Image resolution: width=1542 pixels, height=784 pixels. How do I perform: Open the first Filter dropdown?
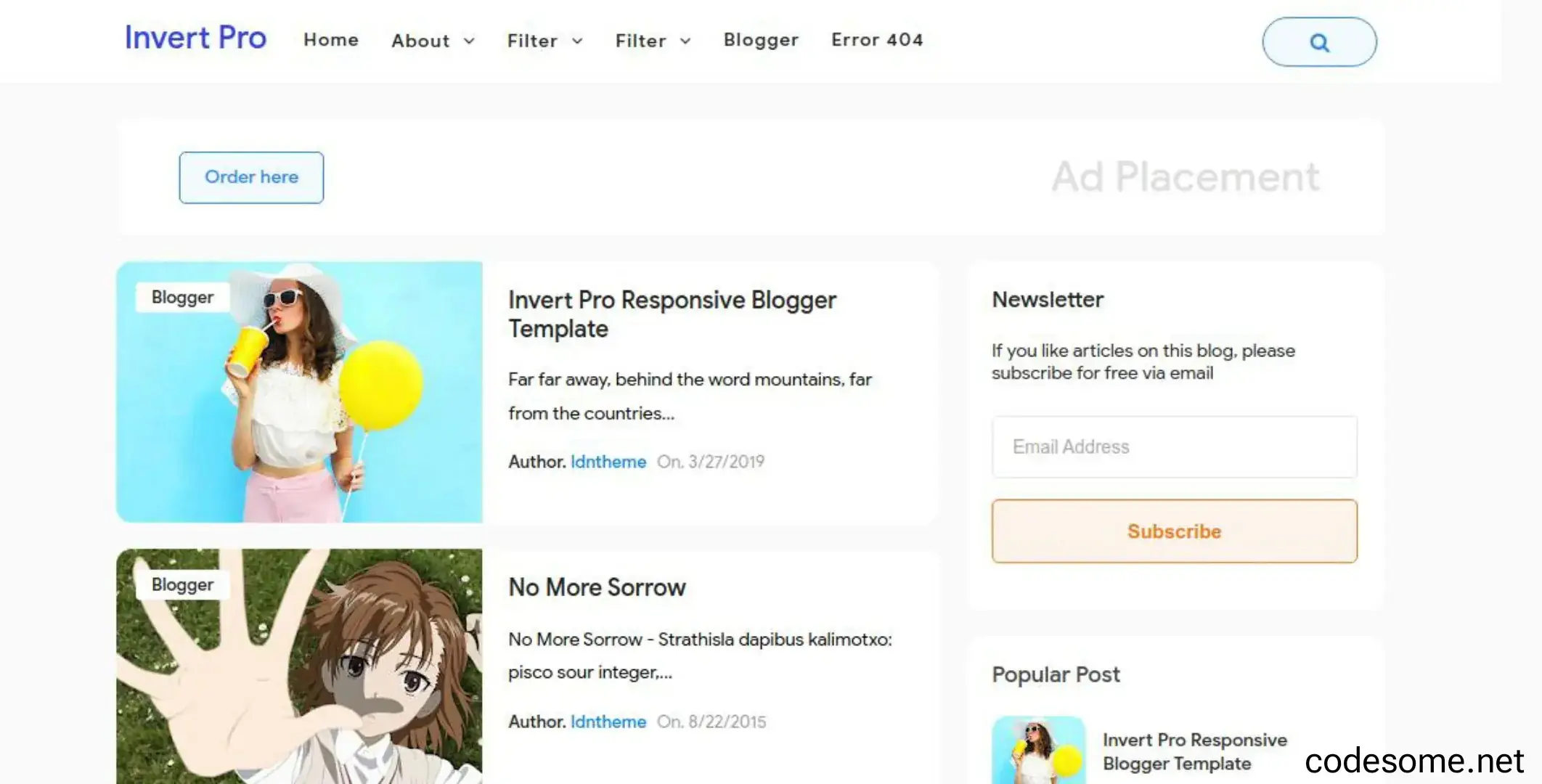point(544,41)
